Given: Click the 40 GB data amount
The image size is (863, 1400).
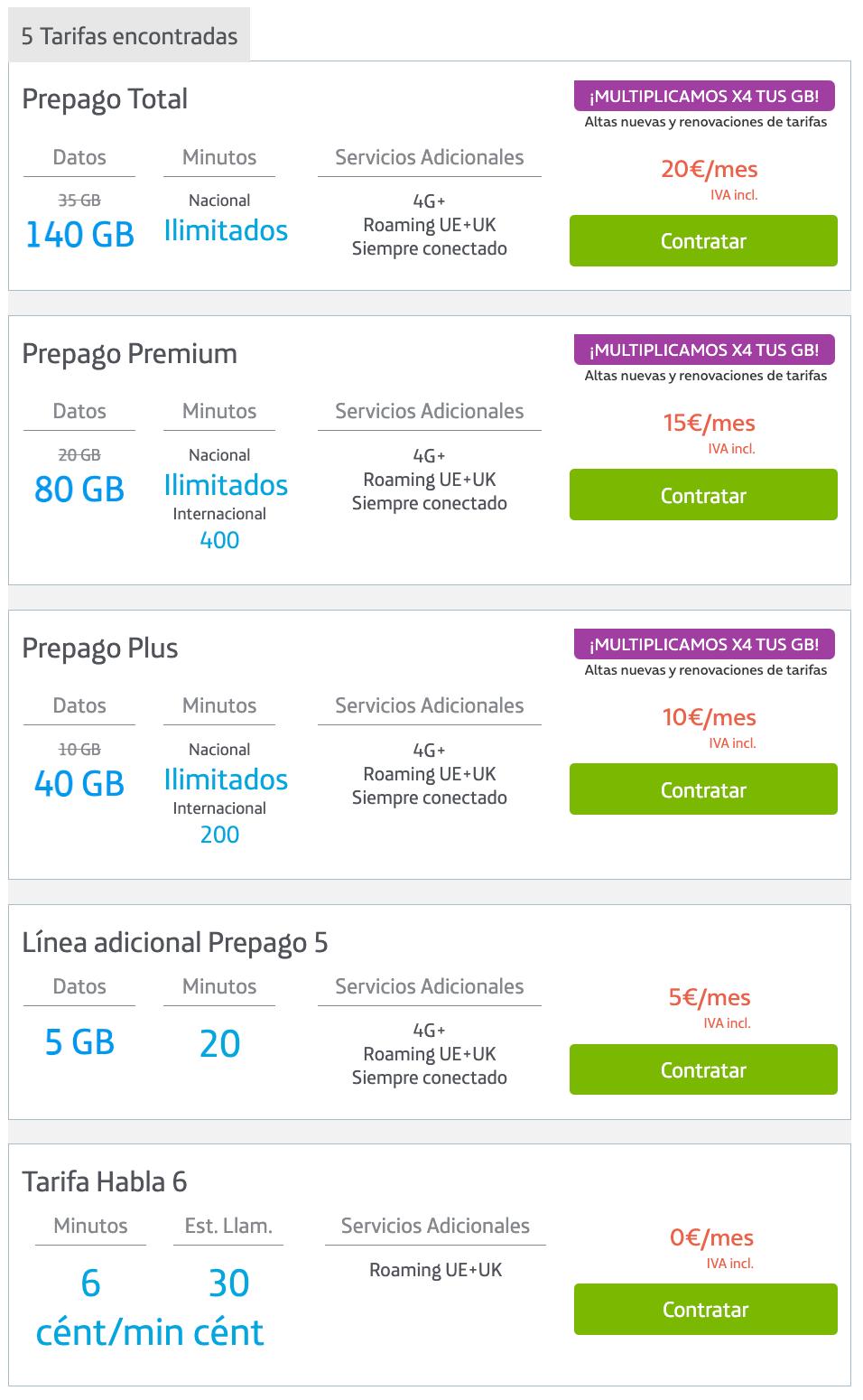Looking at the screenshot, I should click(x=79, y=784).
